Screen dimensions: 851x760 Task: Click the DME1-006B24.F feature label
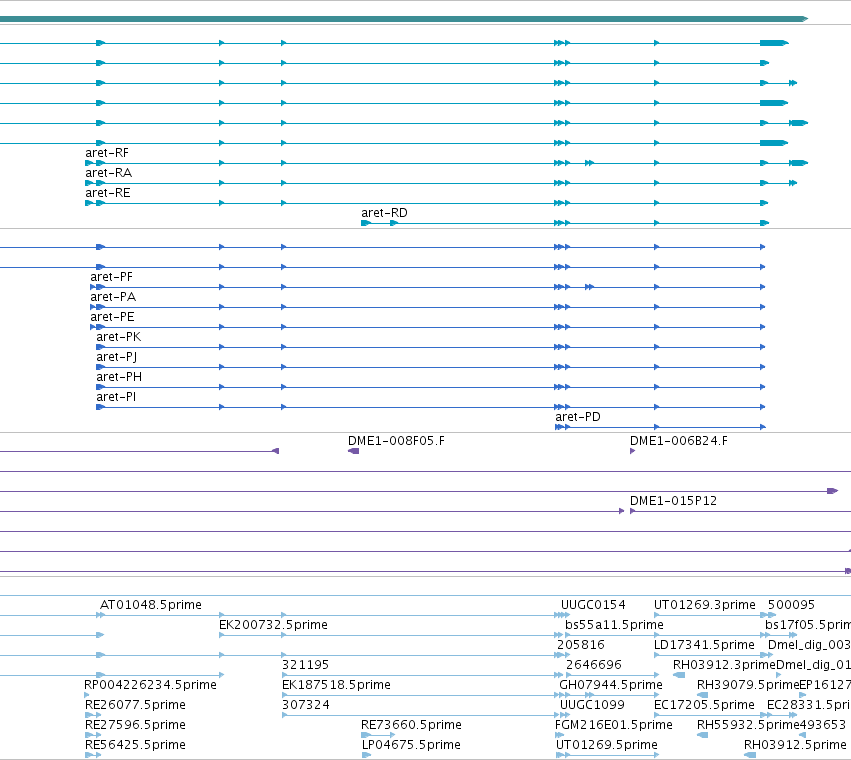tap(679, 441)
